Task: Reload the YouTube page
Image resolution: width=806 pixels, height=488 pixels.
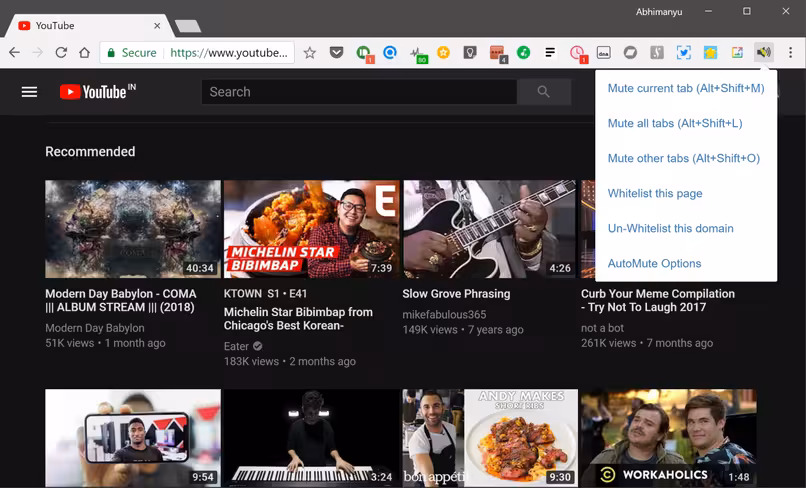Action: coord(61,52)
